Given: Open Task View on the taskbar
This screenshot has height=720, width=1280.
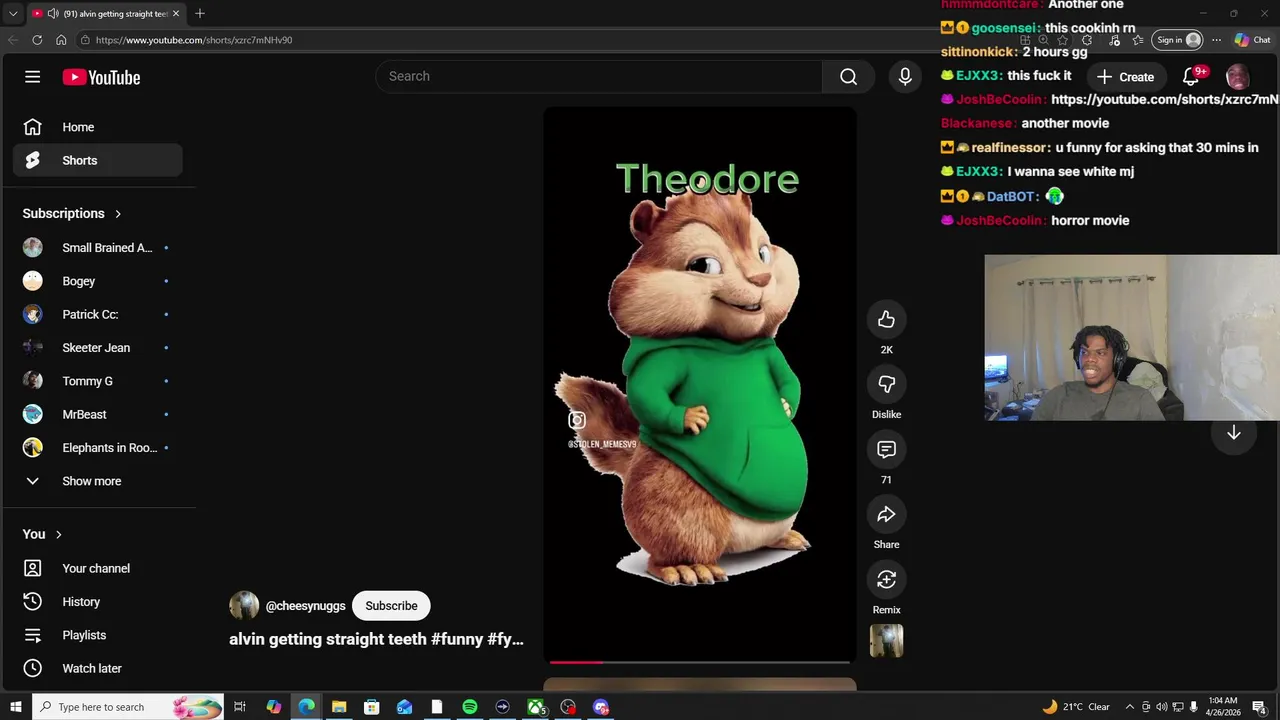Looking at the screenshot, I should [240, 707].
